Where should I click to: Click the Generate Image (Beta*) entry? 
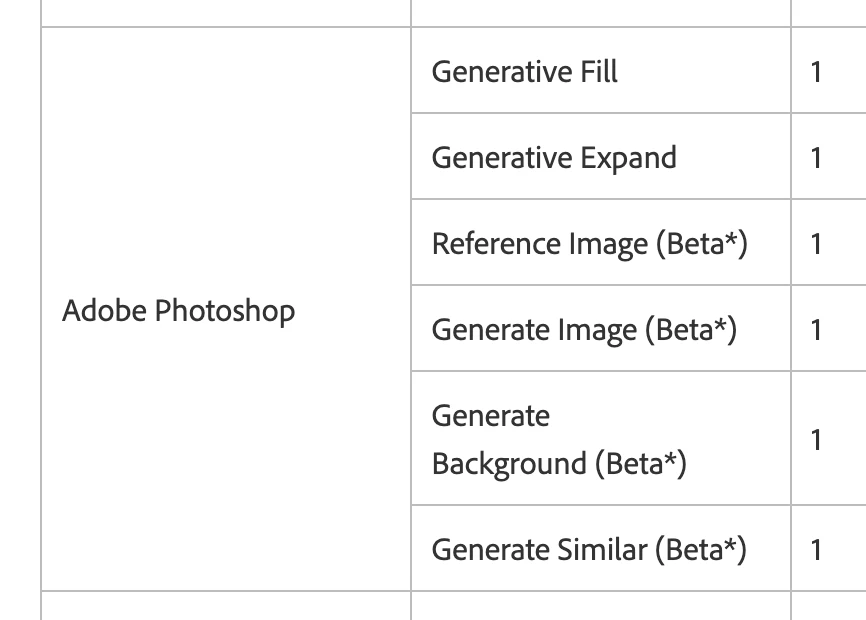coord(584,330)
